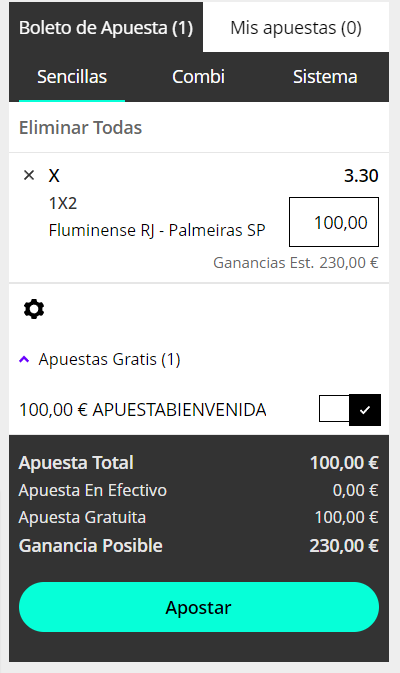Switch to the Mis apuestas (0) tab
This screenshot has height=673, width=400.
pos(296,27)
